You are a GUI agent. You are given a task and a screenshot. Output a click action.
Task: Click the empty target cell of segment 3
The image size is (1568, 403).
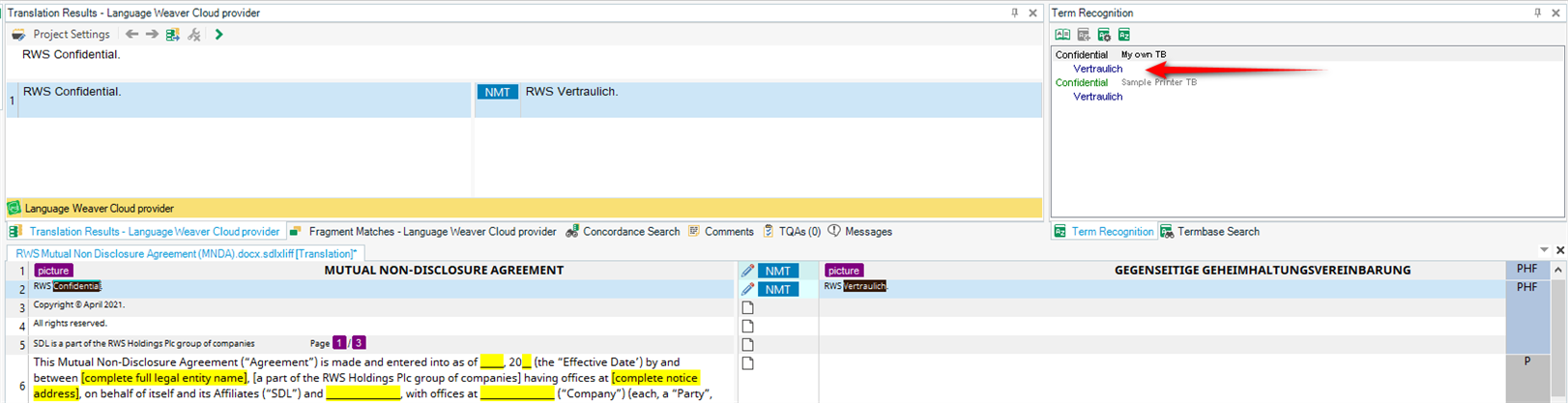[1160, 306]
